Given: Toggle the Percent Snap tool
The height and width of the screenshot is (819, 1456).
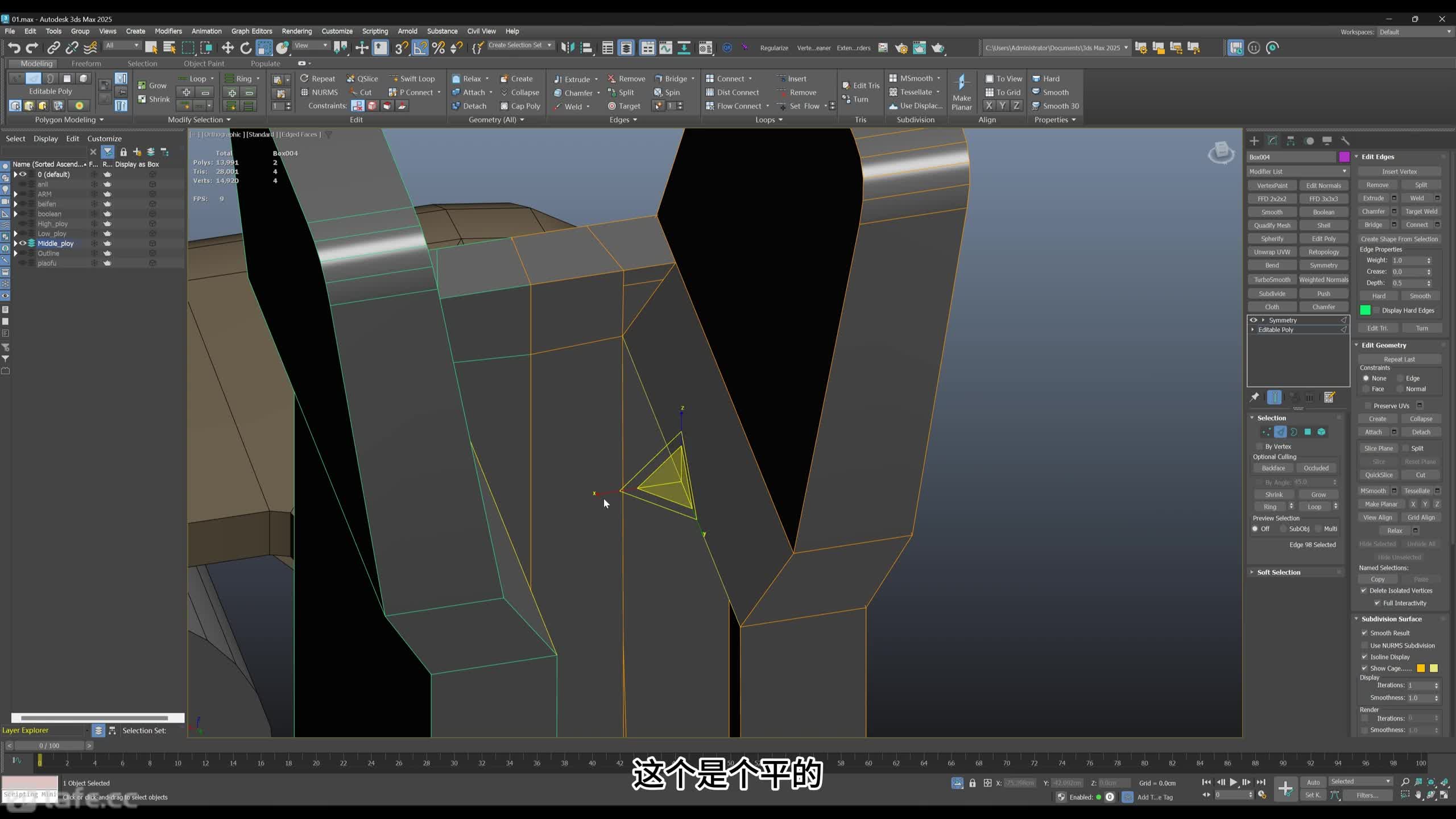Looking at the screenshot, I should click(439, 48).
